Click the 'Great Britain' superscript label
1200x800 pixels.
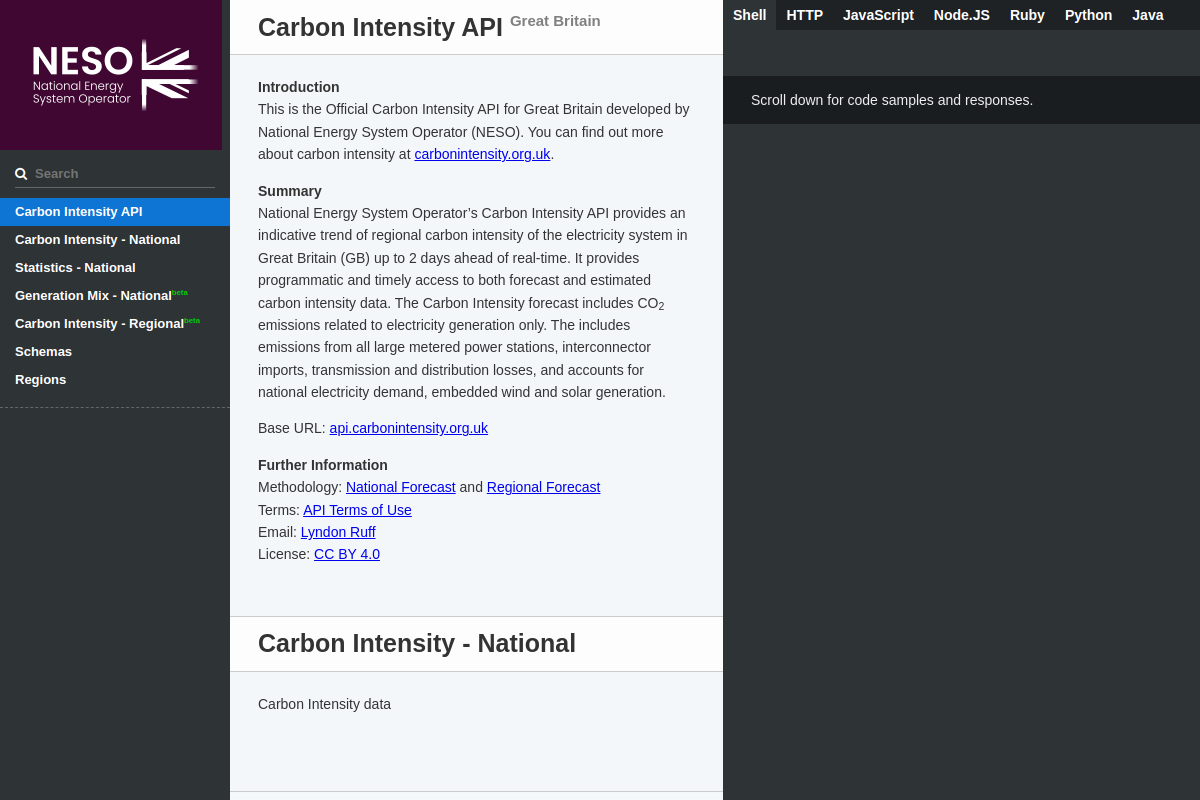555,20
